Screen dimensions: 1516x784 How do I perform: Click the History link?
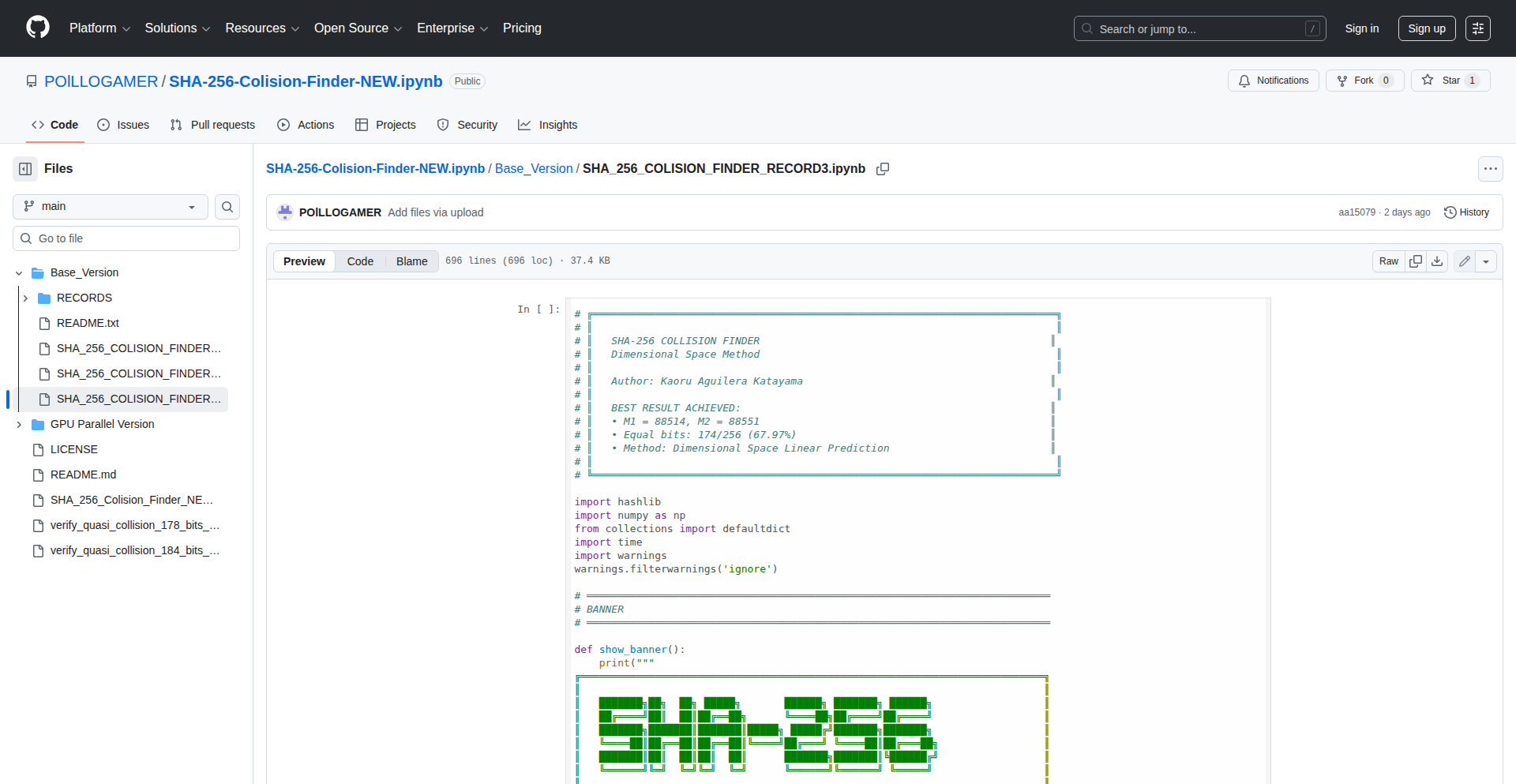coord(1466,212)
